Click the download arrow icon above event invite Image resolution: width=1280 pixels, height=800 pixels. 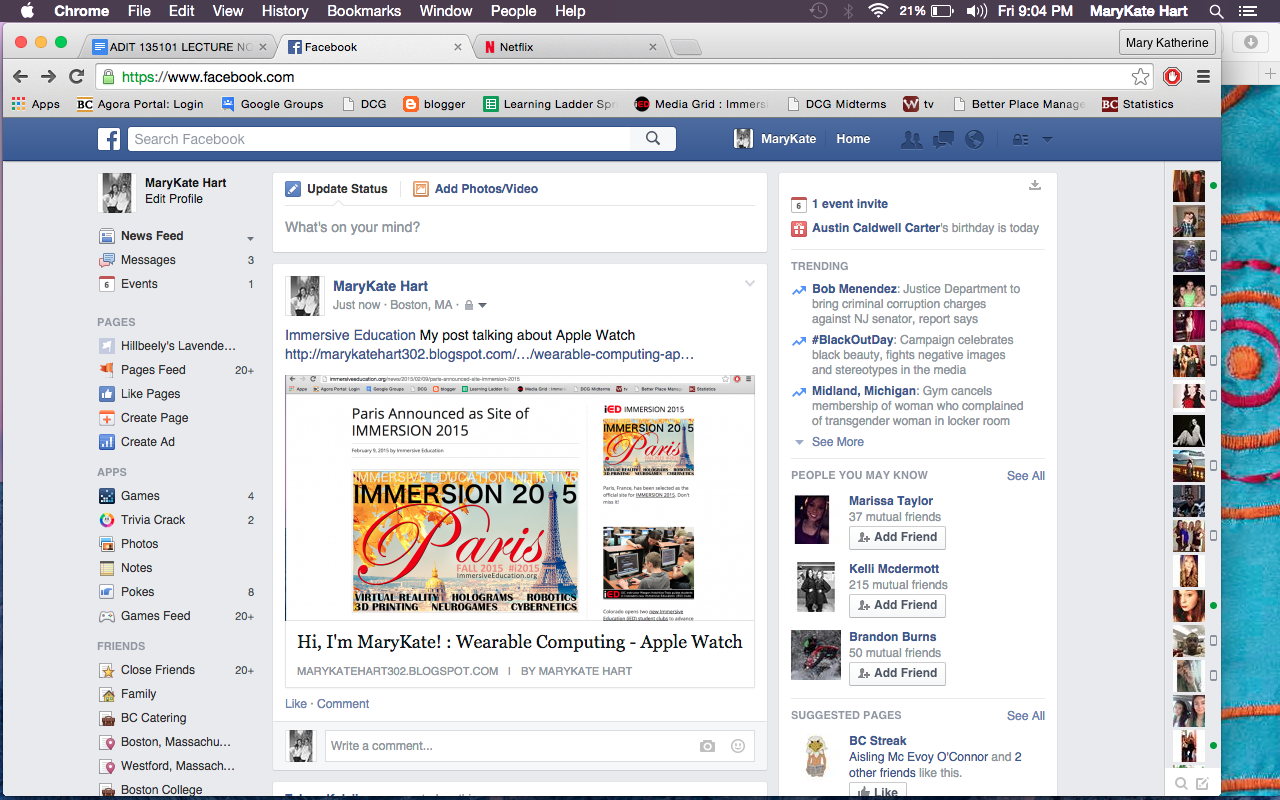pyautogui.click(x=1035, y=185)
